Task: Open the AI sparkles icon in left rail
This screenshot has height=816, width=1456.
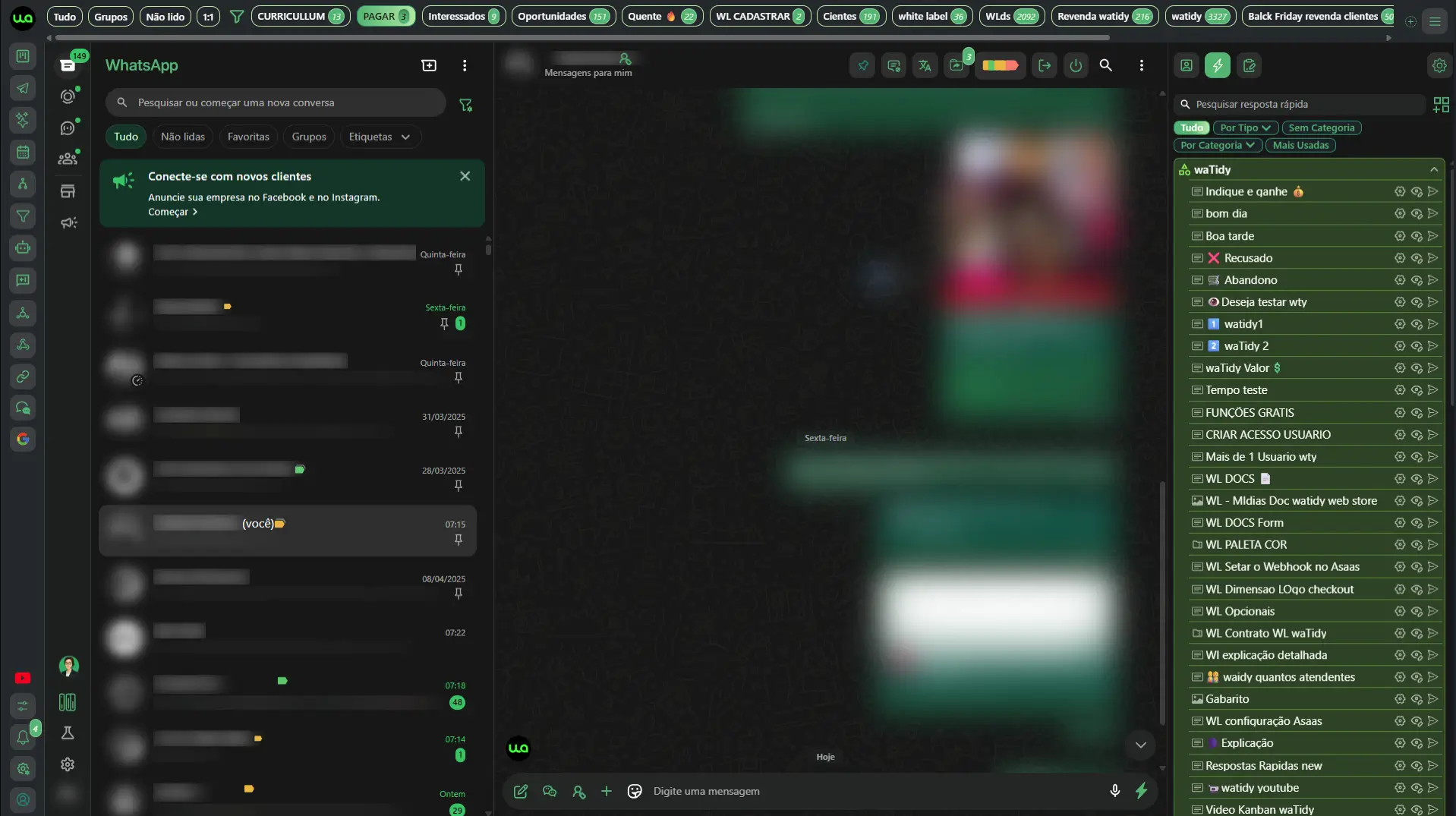Action: point(23,120)
